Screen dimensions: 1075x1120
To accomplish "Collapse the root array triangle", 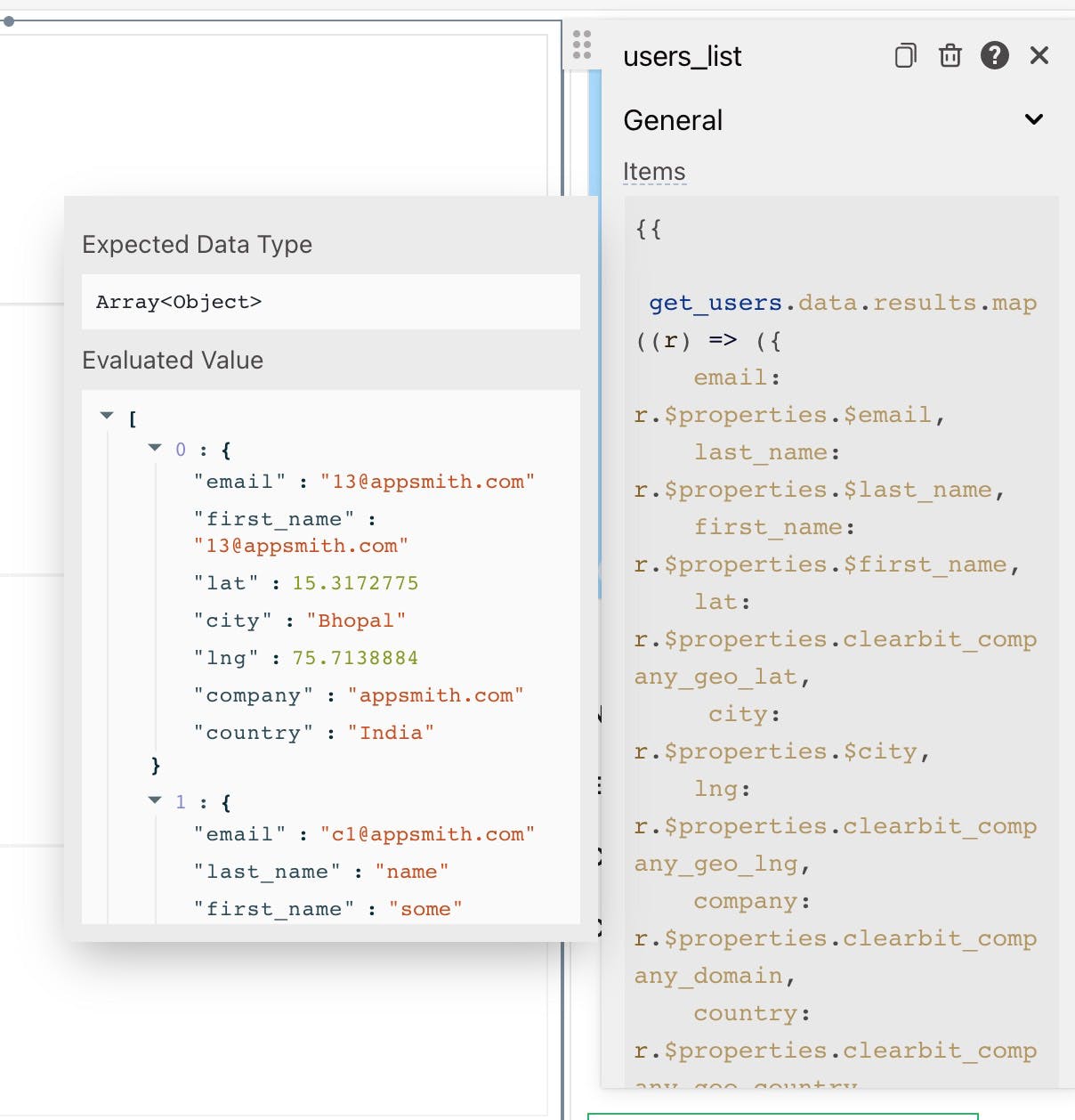I will (x=107, y=416).
